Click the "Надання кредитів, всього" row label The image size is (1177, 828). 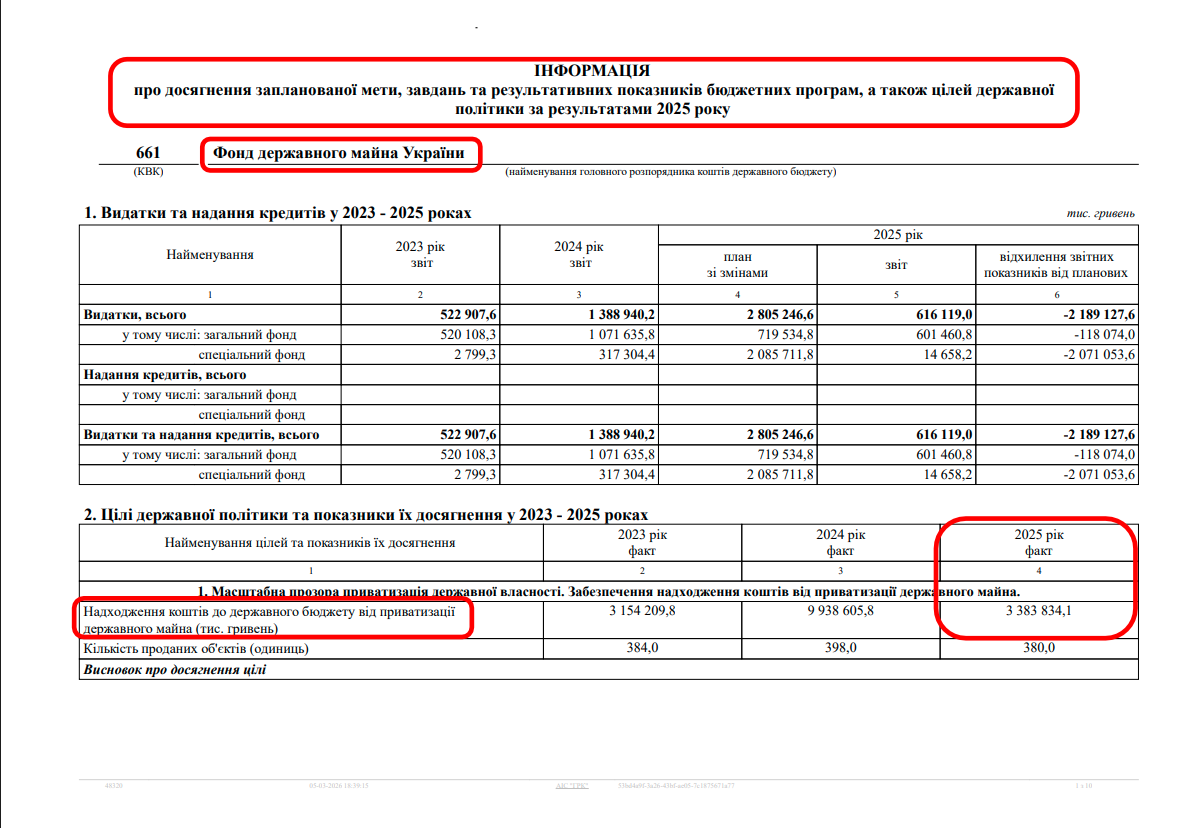(x=164, y=375)
